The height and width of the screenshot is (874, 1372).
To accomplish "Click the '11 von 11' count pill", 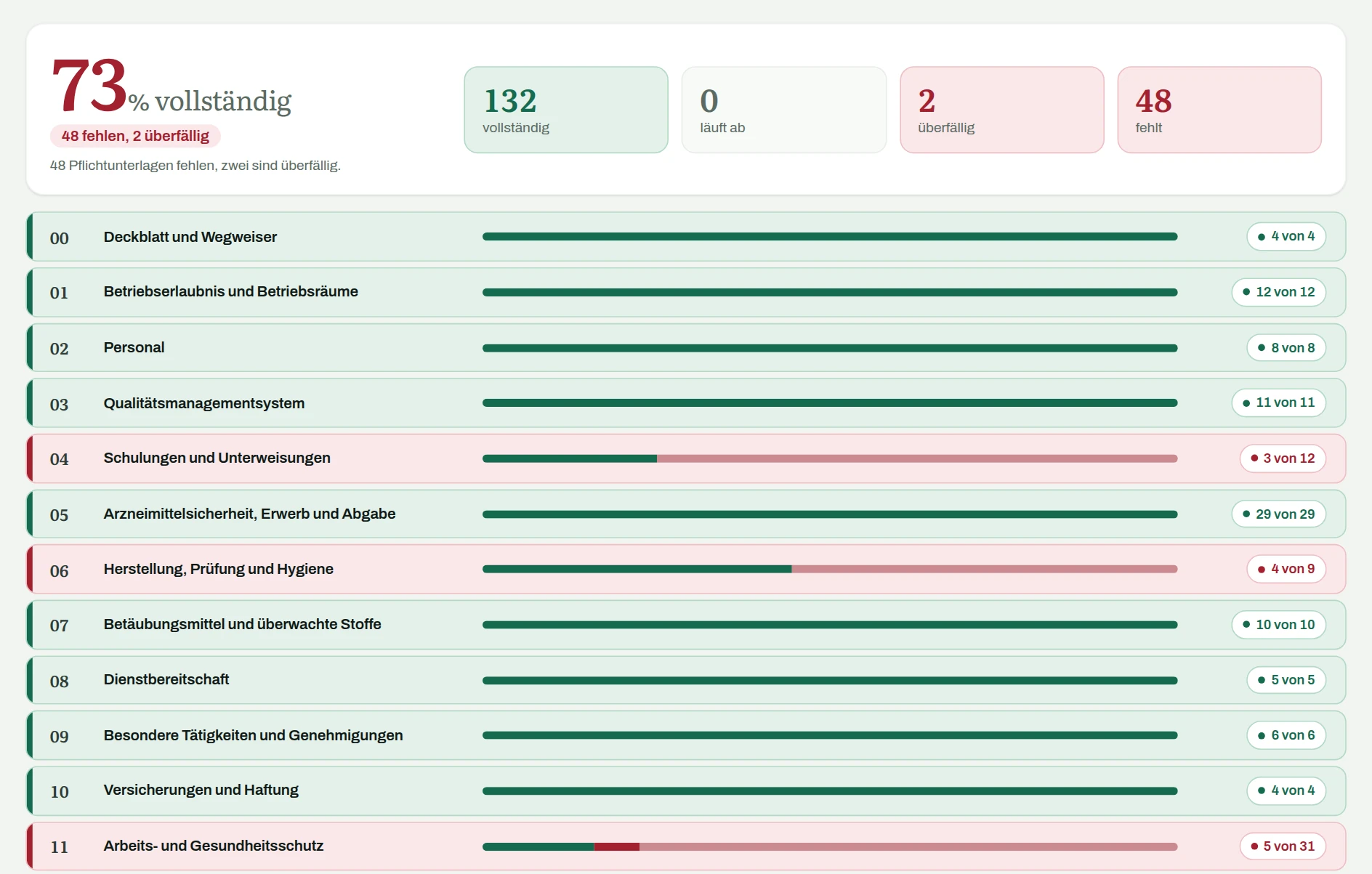I will point(1279,402).
